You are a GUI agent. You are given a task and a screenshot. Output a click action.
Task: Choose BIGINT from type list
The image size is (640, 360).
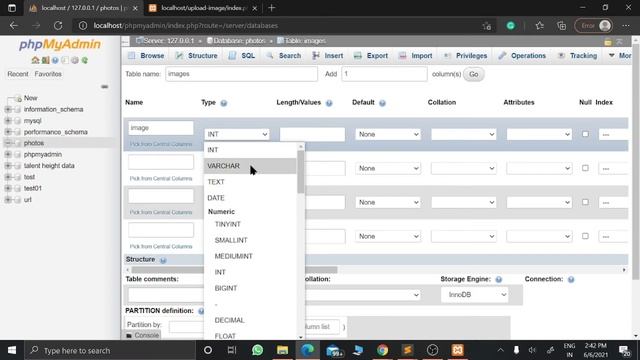click(x=250, y=288)
